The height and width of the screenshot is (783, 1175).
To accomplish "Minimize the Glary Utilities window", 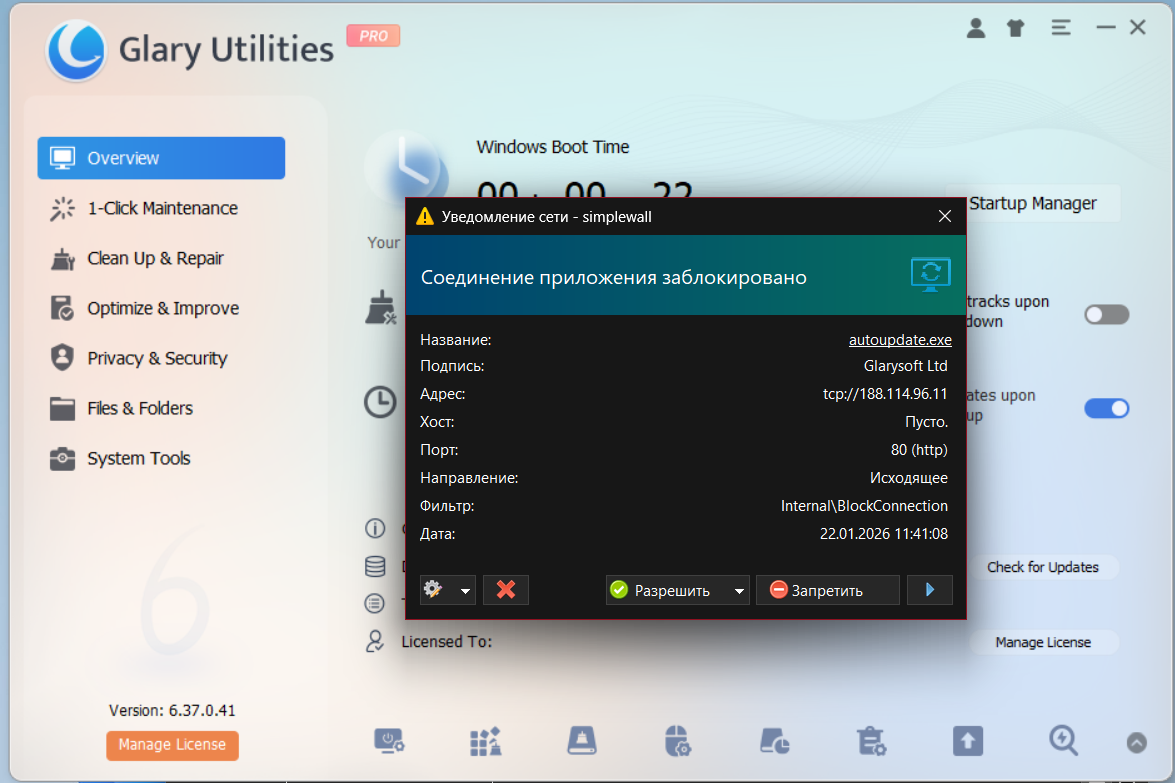I will (1105, 28).
